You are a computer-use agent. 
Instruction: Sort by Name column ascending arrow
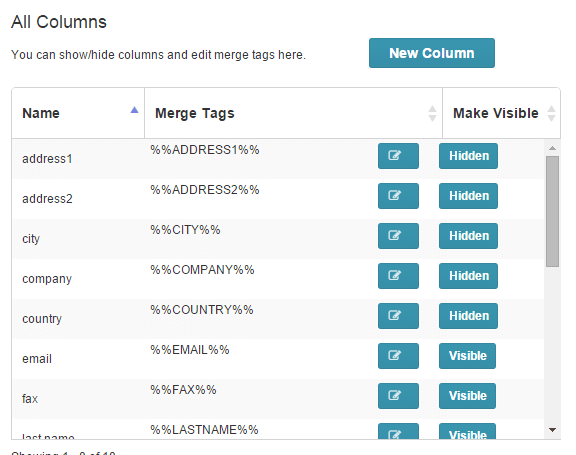134,110
